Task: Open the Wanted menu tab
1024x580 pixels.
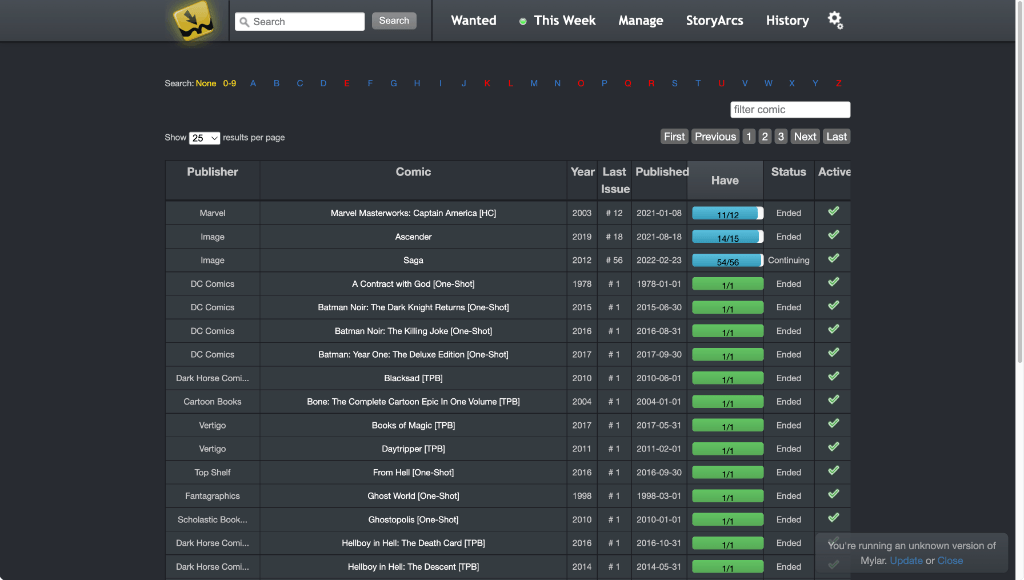Action: [473, 20]
